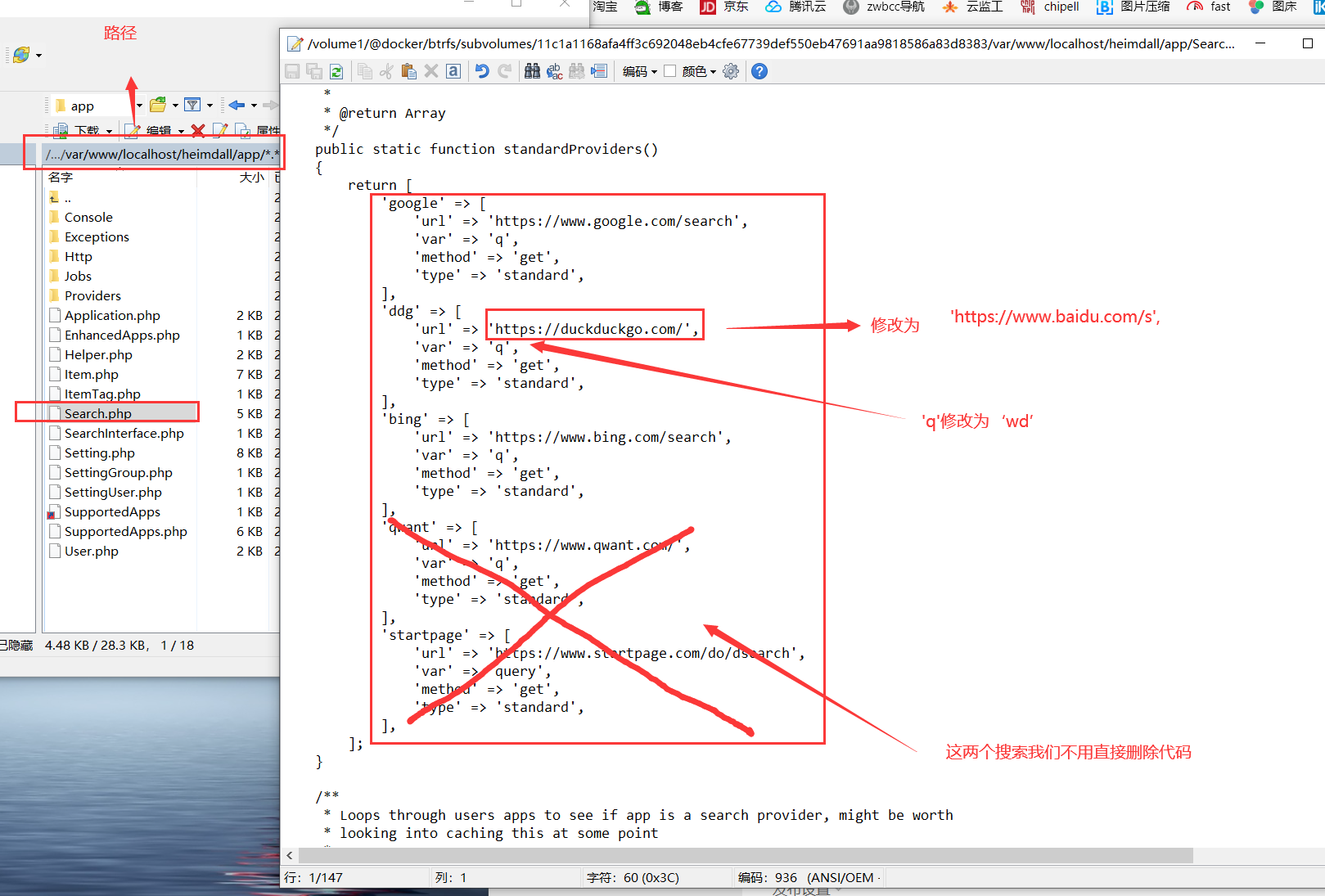Click the Save file icon in editor toolbar
The height and width of the screenshot is (896, 1325).
[292, 71]
